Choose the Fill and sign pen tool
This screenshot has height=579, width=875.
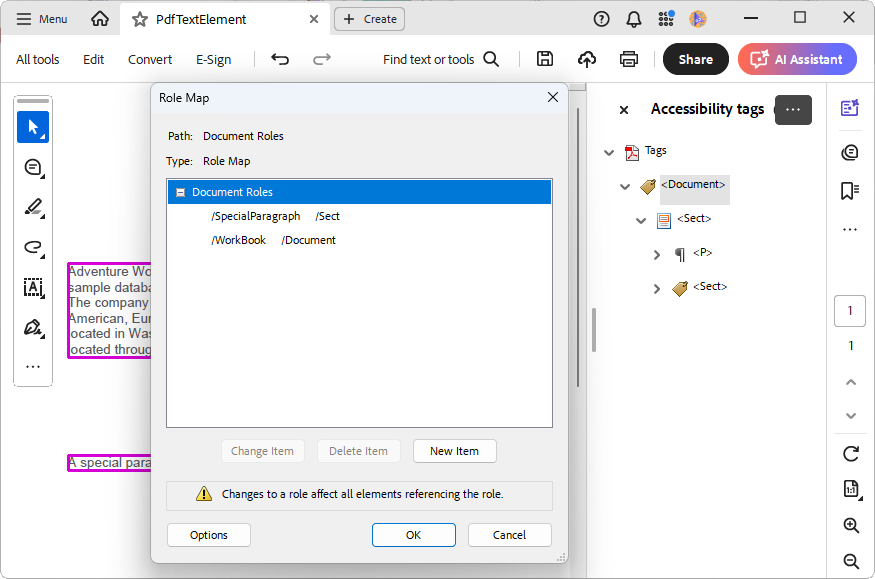point(33,327)
